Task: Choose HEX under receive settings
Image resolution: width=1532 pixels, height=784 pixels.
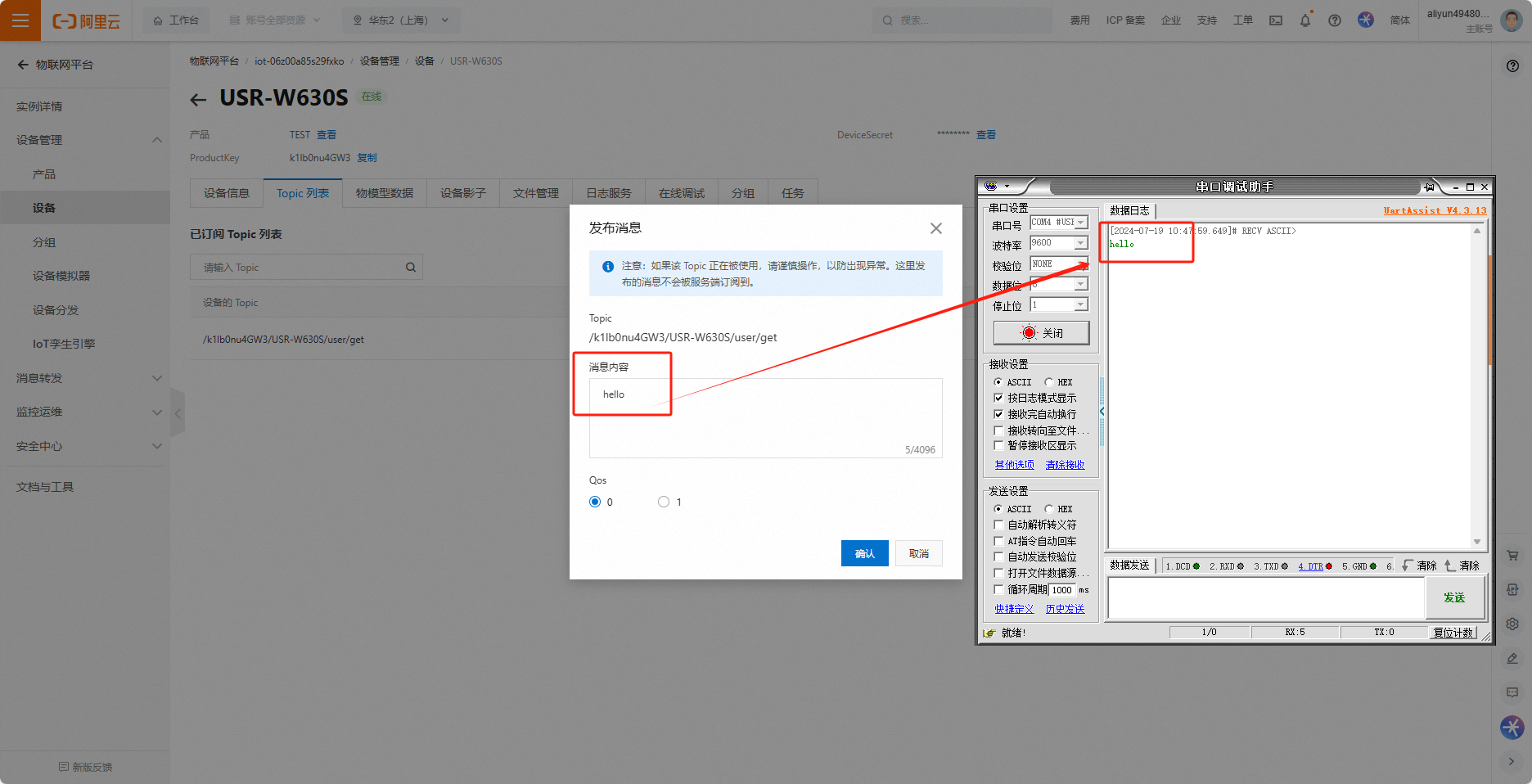Action: point(1049,382)
